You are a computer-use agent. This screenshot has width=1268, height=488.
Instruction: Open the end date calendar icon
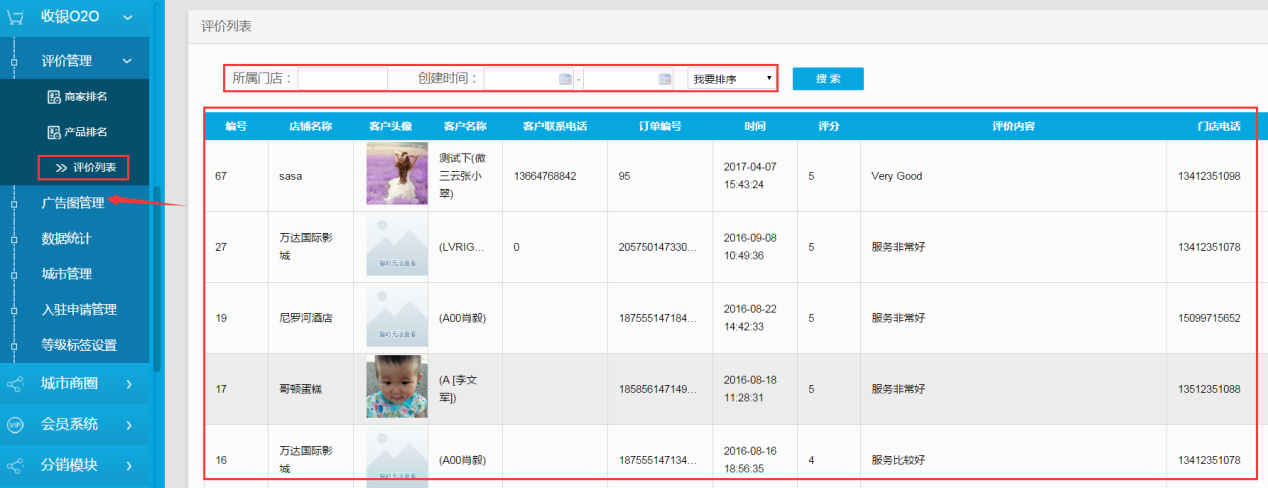point(665,78)
